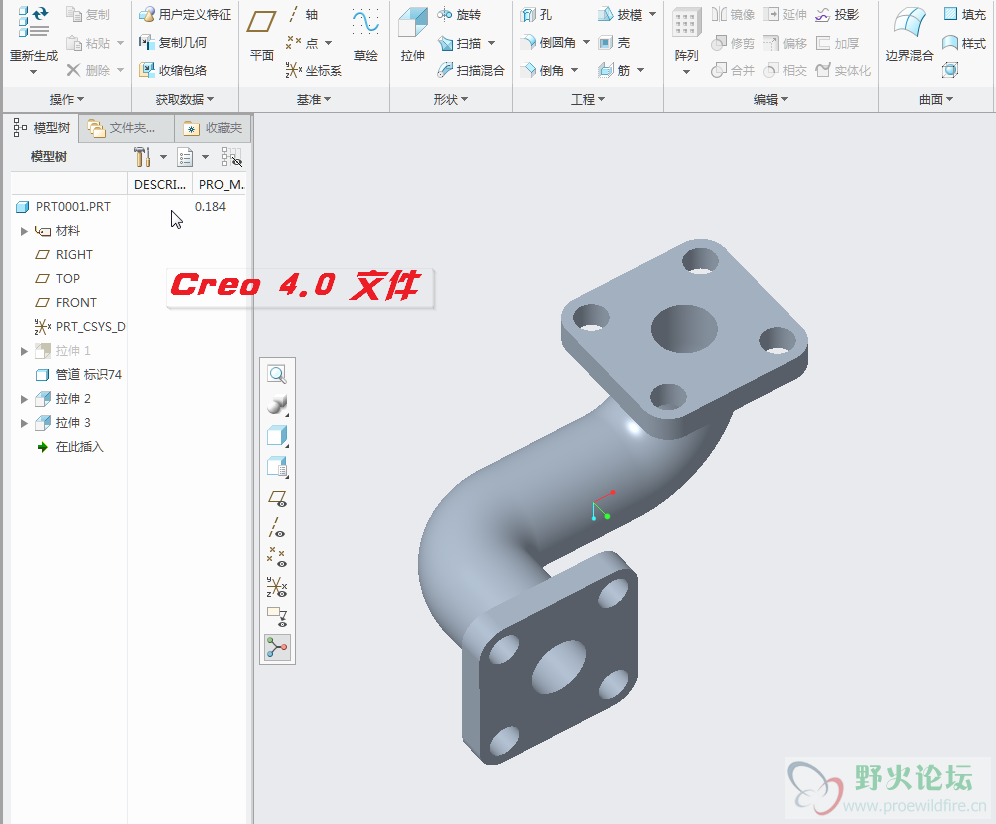Switch to the 文件夹 folder browser tab
The width and height of the screenshot is (996, 824).
coord(126,128)
